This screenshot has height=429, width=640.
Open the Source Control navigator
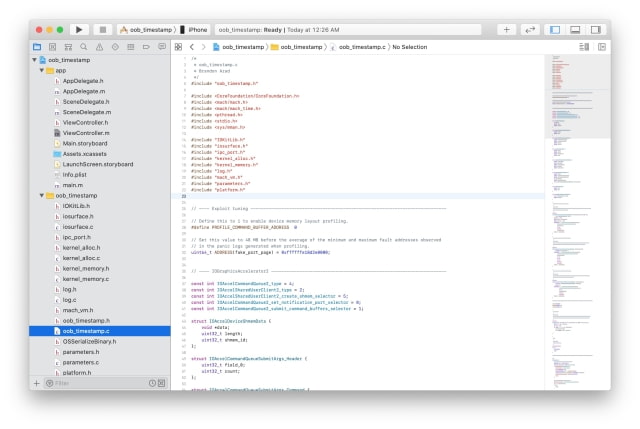pos(52,47)
